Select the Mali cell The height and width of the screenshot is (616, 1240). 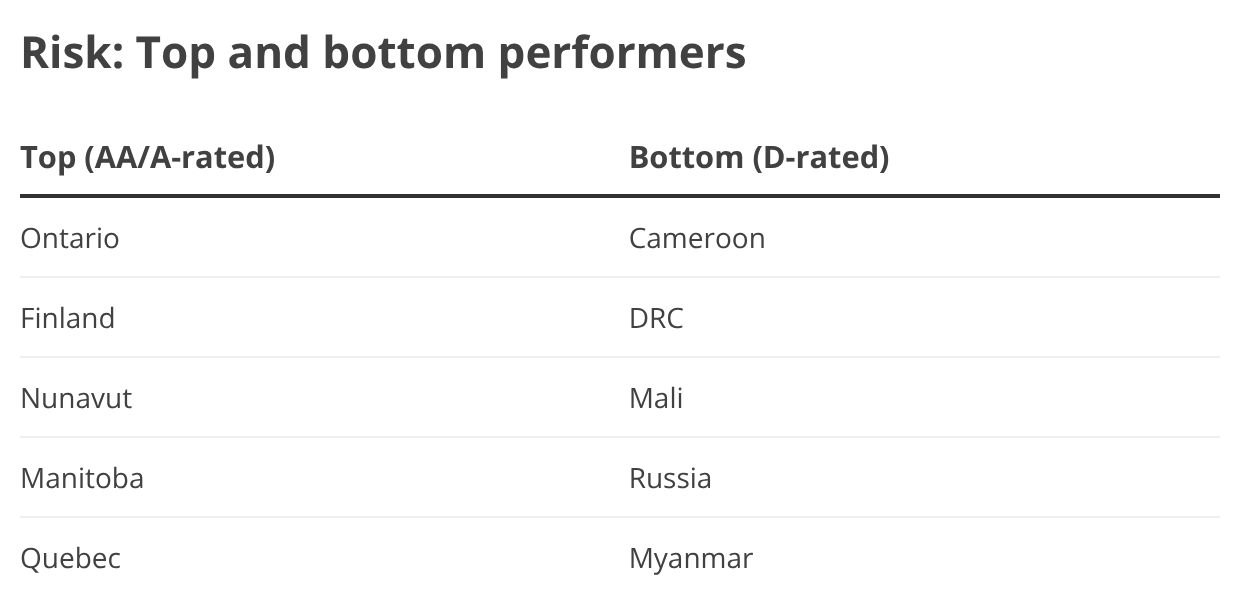656,398
